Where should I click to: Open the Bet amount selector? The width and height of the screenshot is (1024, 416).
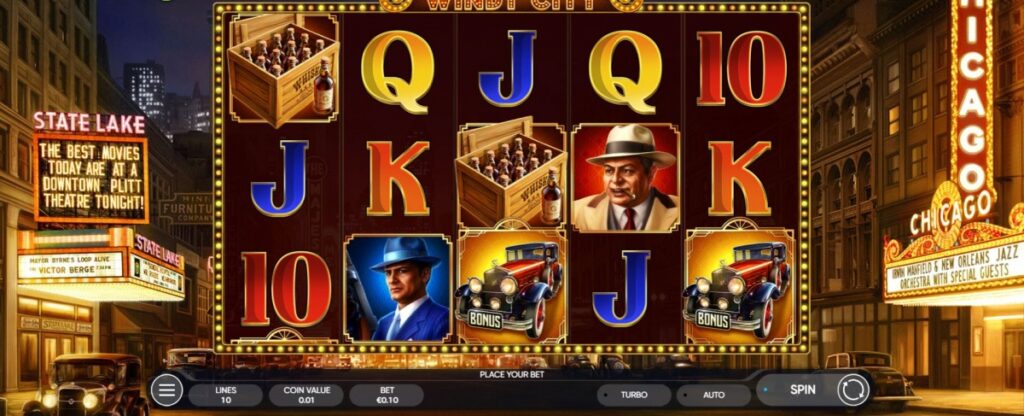point(387,395)
